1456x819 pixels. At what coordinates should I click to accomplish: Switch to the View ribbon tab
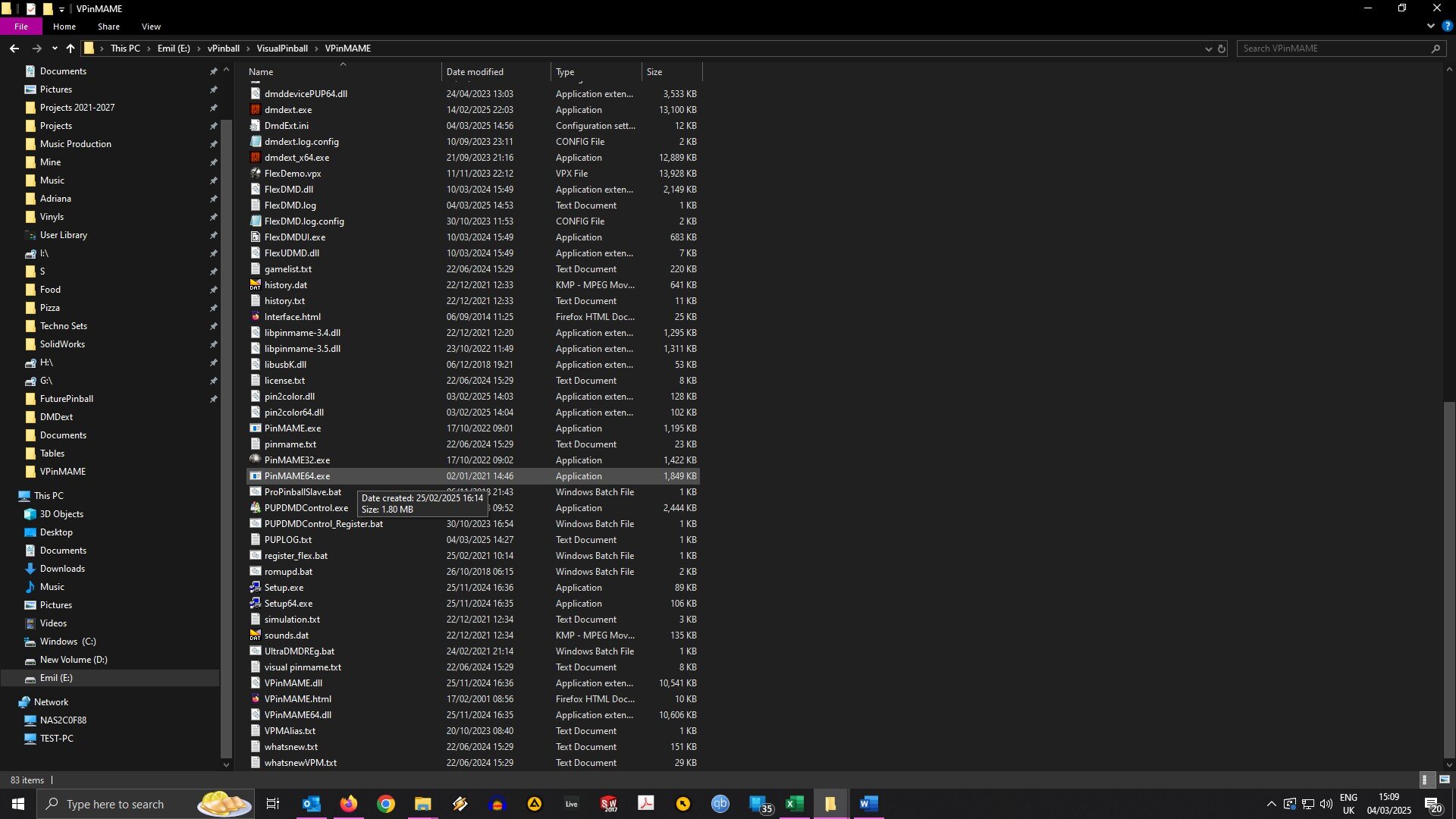click(151, 27)
